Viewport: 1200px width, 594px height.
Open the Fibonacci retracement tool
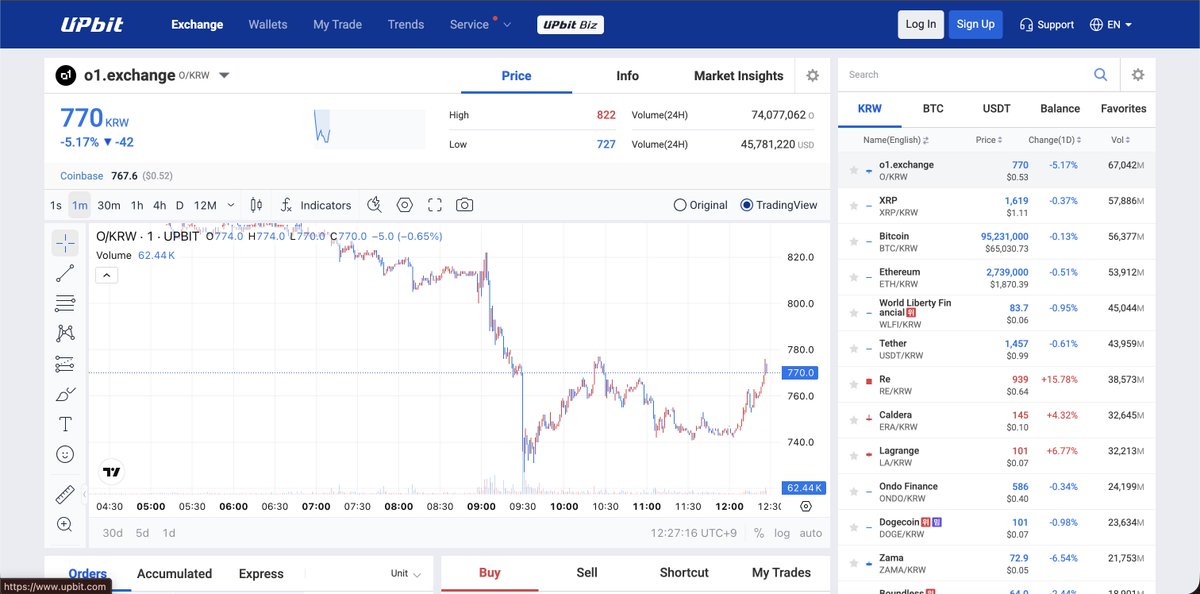65,303
